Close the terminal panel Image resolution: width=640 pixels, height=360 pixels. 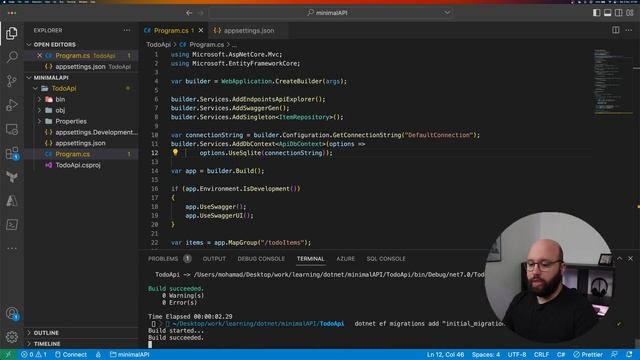click(x=630, y=258)
